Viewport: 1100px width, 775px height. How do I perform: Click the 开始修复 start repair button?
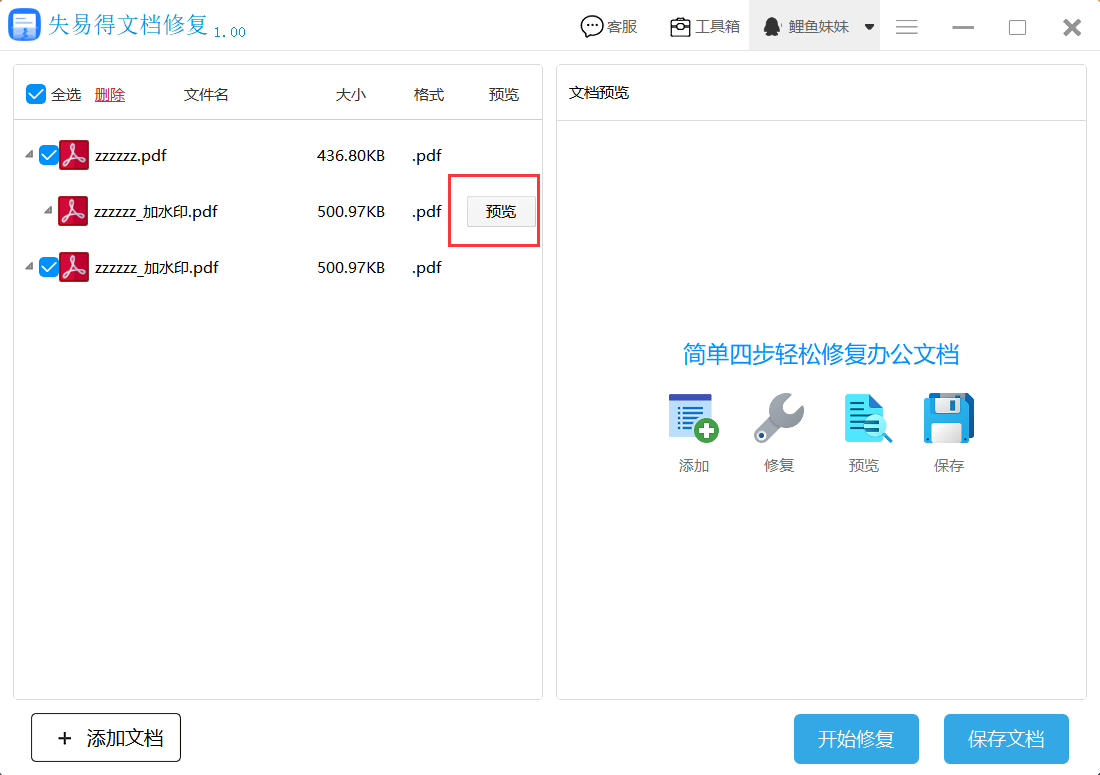click(856, 739)
